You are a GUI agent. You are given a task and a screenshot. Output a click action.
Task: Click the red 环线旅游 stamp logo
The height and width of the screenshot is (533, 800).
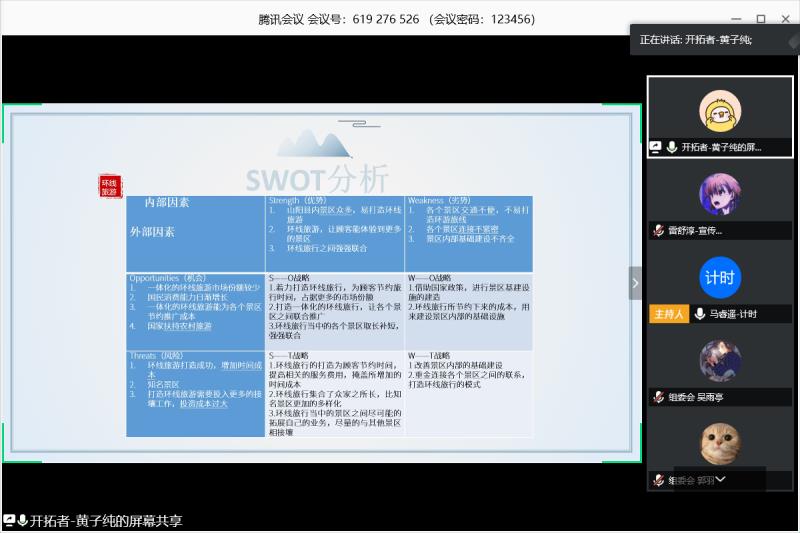pos(109,187)
